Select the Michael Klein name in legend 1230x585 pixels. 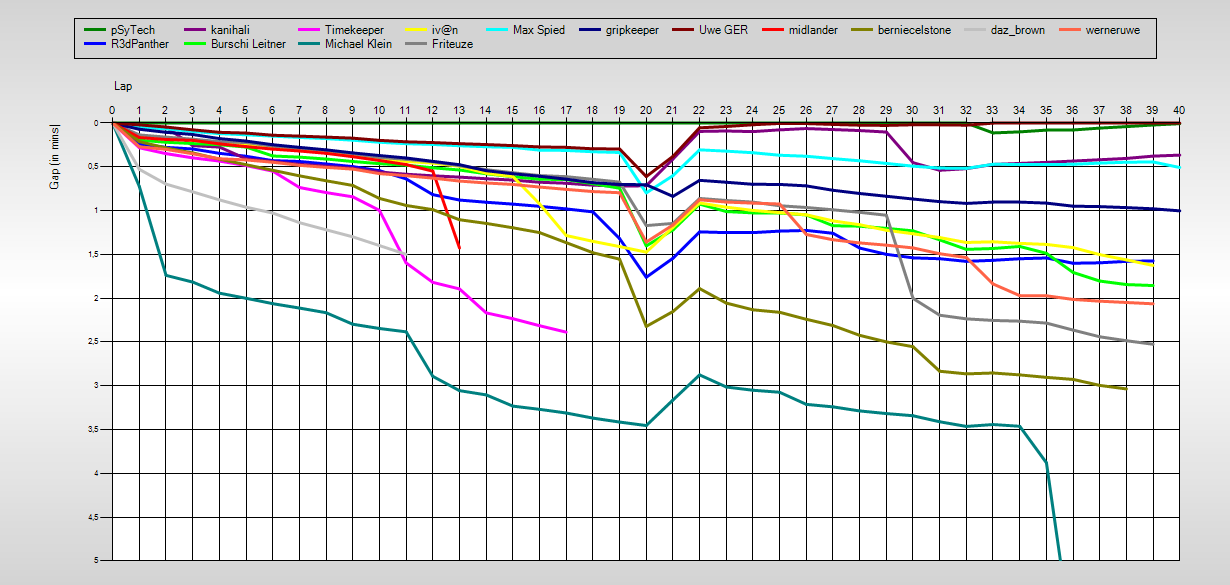pos(359,44)
